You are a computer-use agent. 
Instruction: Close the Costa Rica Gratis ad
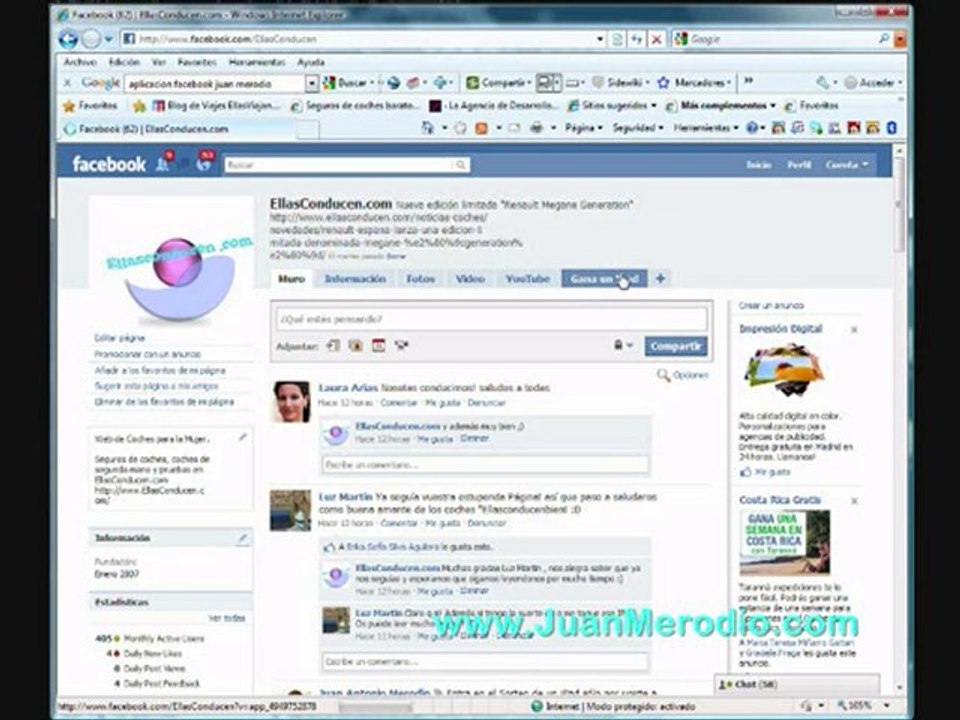tap(855, 500)
